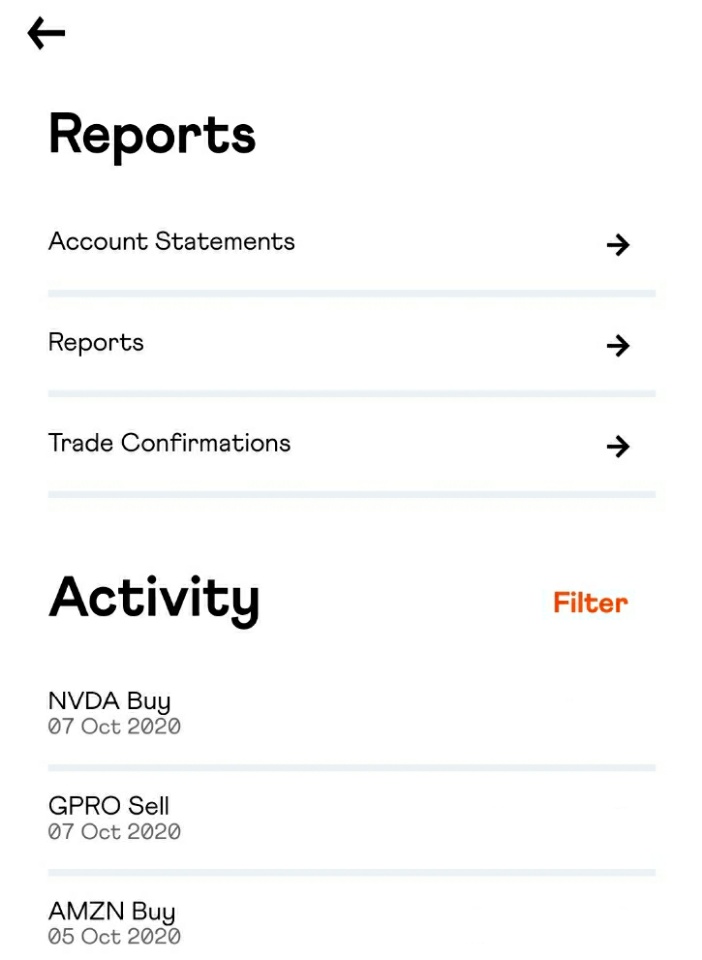Click the divider beneath Trade Confirmations
The width and height of the screenshot is (702, 960).
[351, 494]
